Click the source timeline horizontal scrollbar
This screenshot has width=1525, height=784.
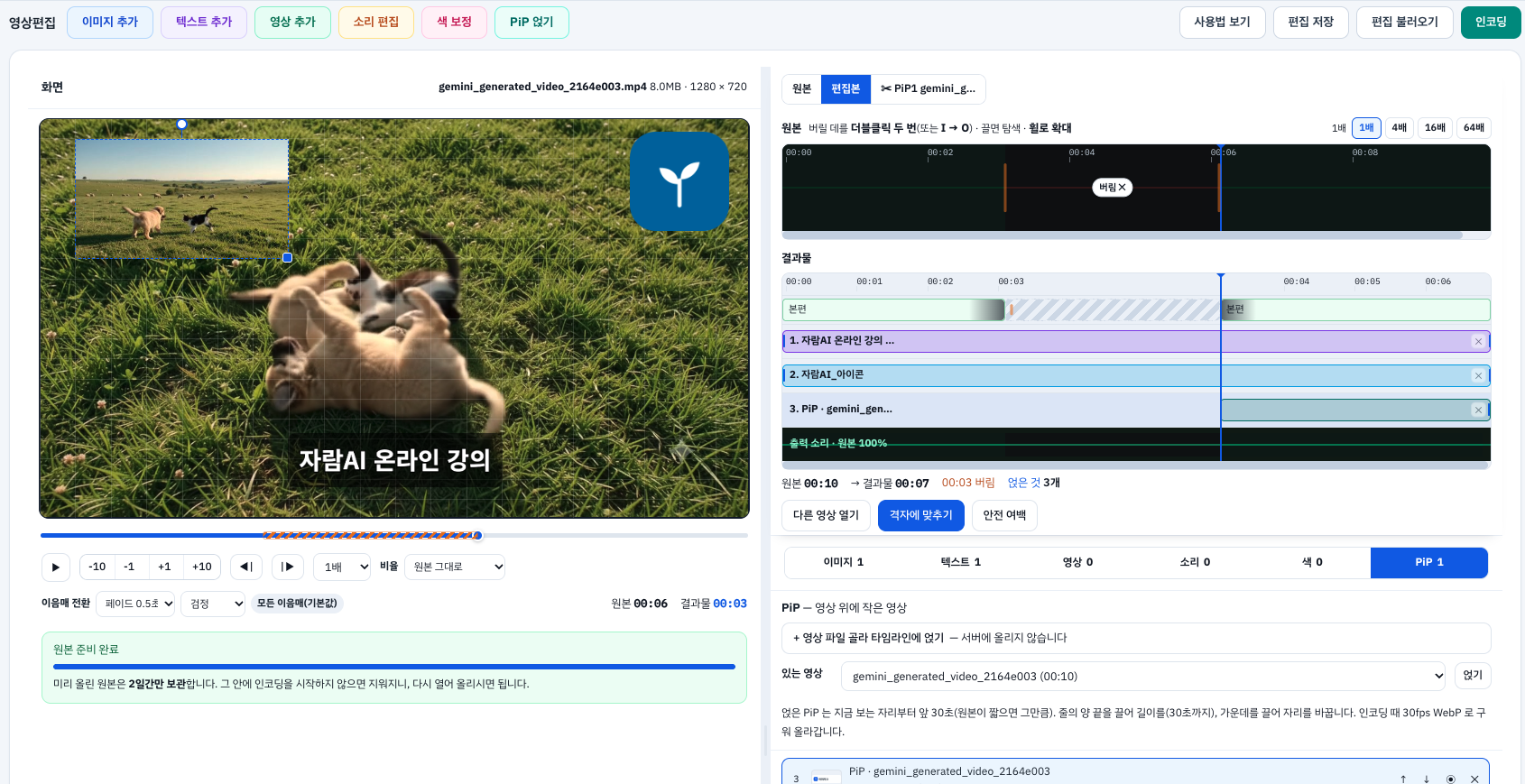pyautogui.click(x=1123, y=235)
